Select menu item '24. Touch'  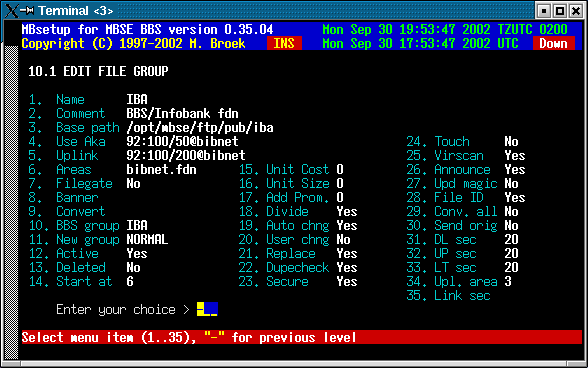(438, 141)
